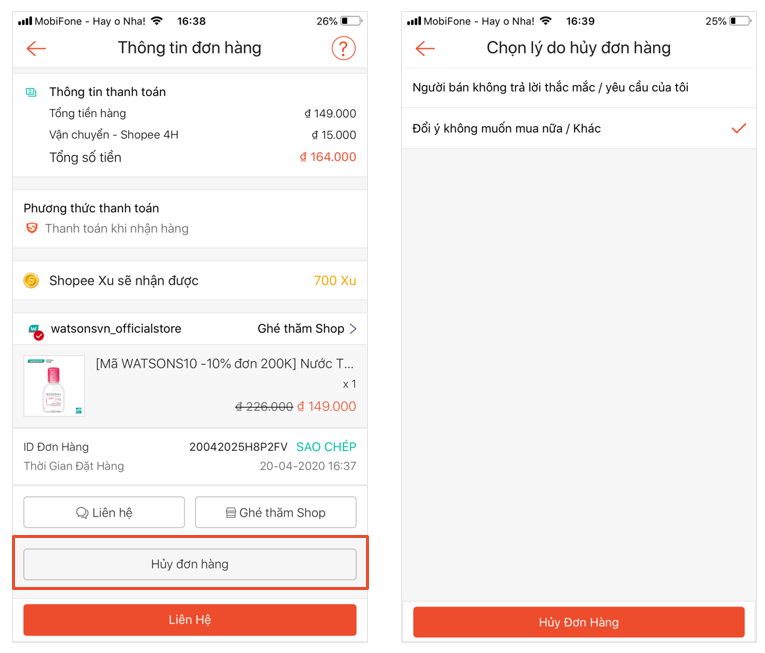The width and height of the screenshot is (765, 653).
Task: Tap the Shopee Xu coin icon
Action: [31, 281]
